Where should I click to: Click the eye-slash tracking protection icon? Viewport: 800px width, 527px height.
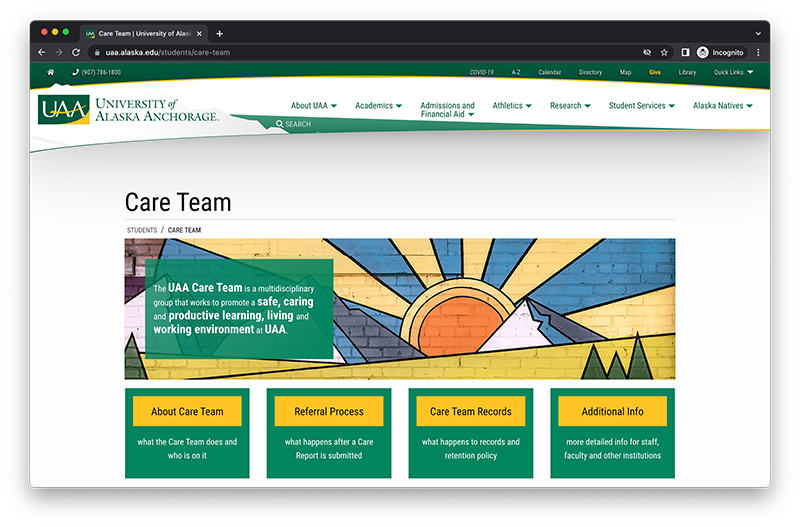tap(647, 53)
